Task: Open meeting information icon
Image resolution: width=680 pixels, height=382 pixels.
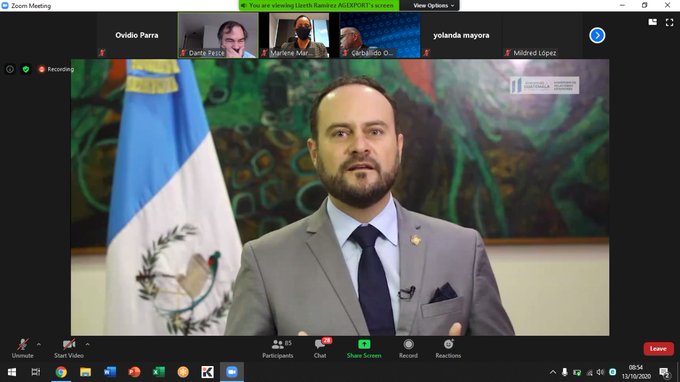Action: 10,69
